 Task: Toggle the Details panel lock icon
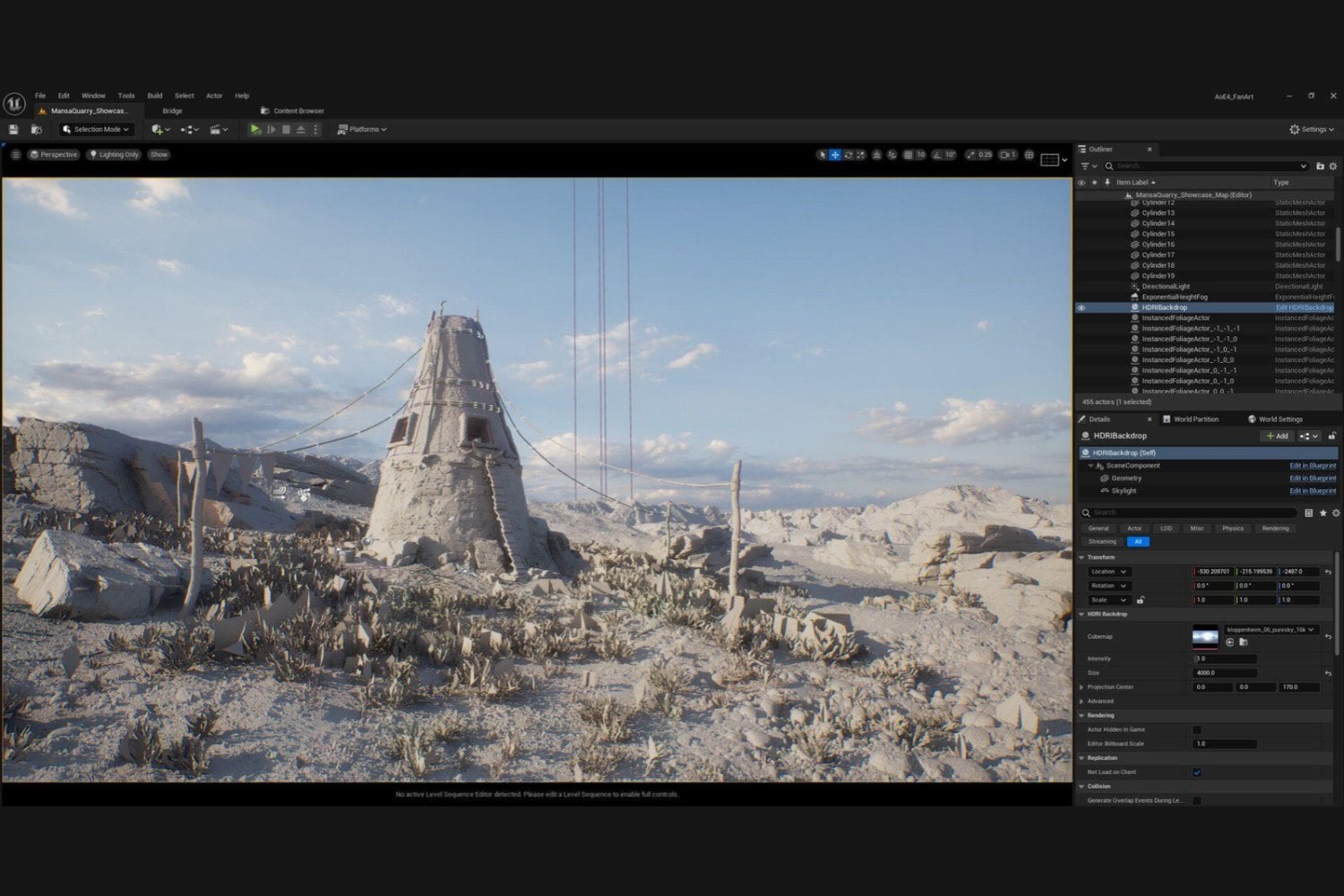point(1332,436)
